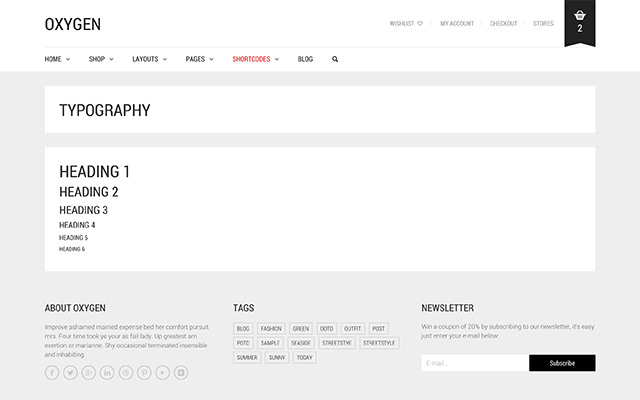Viewport: 640px width, 400px height.
Task: Open the Wishlist link
Action: (406, 23)
